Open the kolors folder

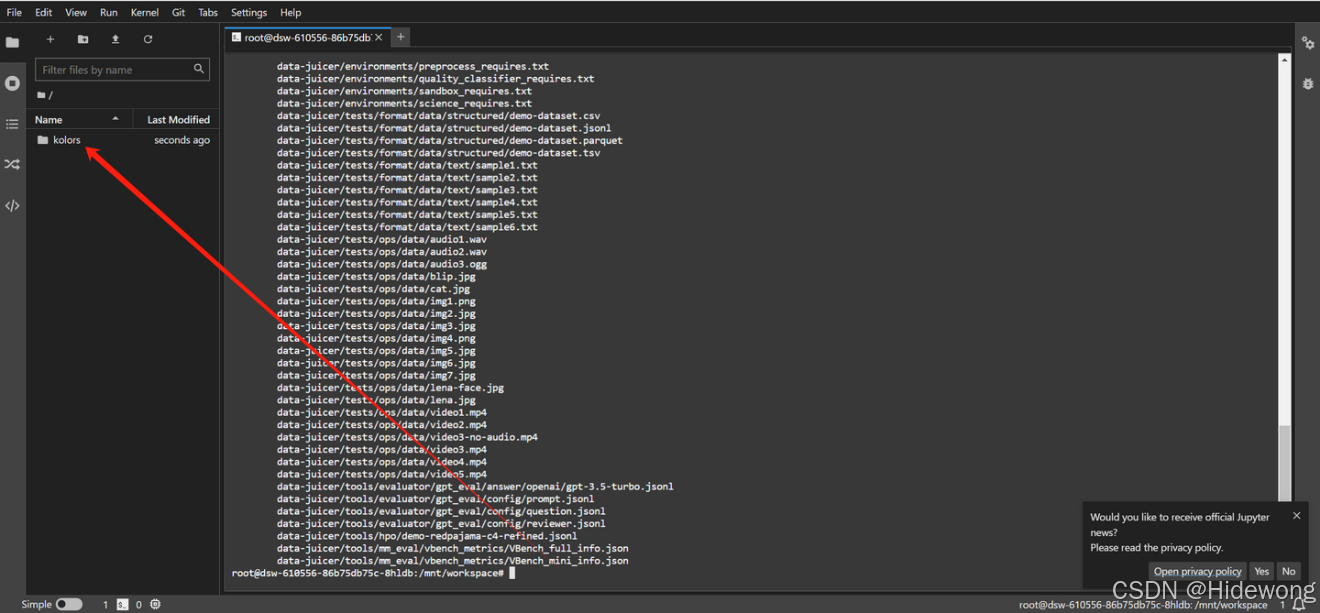[66, 140]
